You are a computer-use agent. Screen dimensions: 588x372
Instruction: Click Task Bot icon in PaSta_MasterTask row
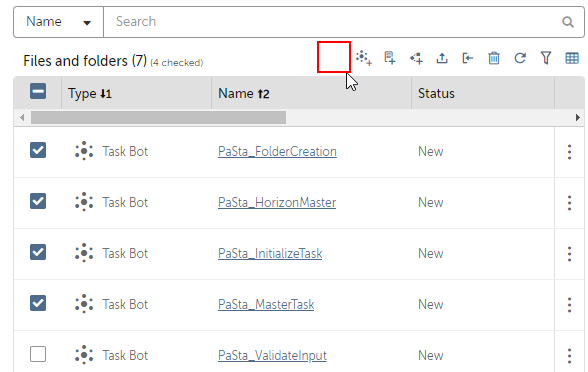[x=84, y=304]
